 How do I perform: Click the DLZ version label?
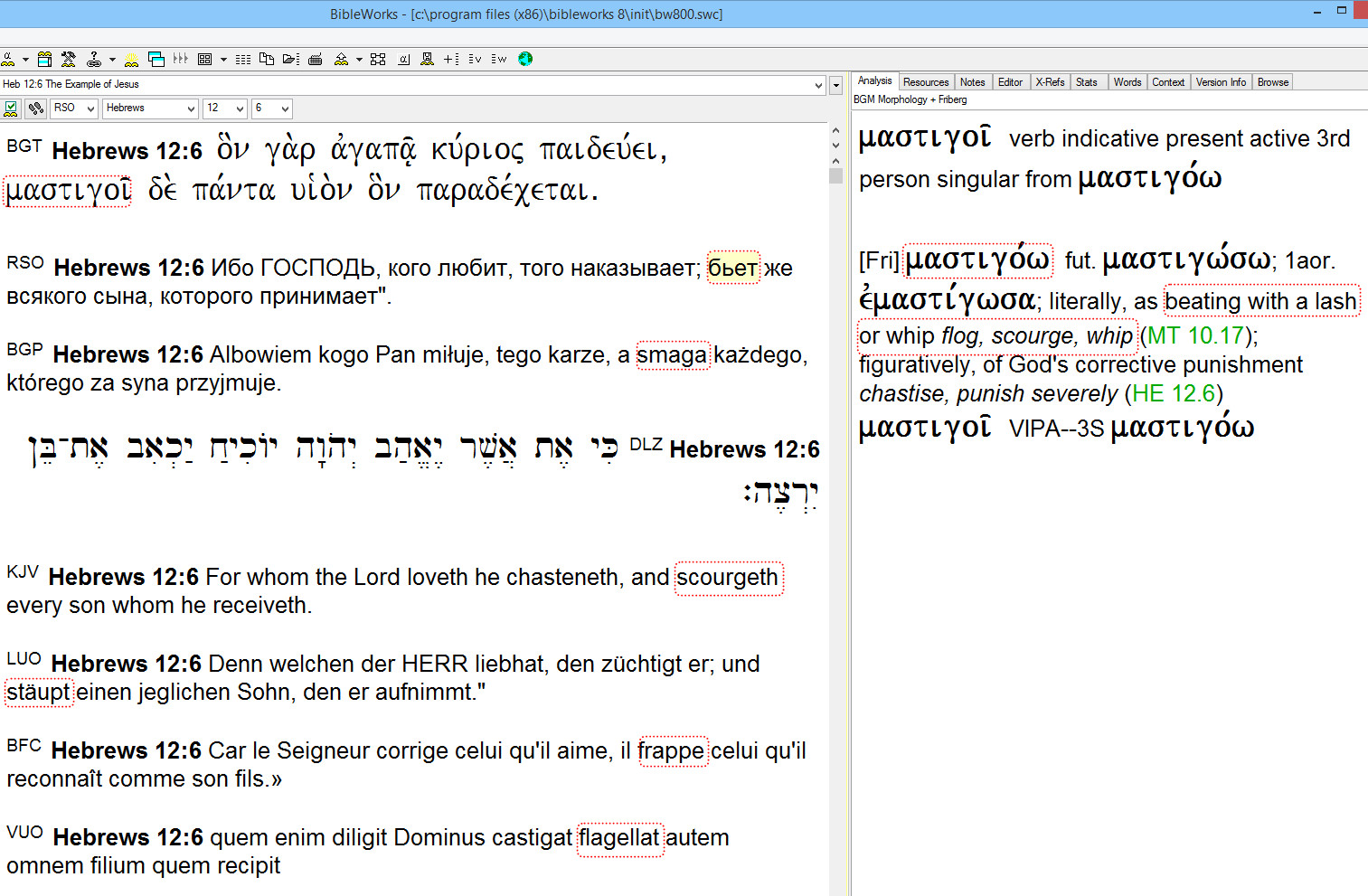[646, 444]
